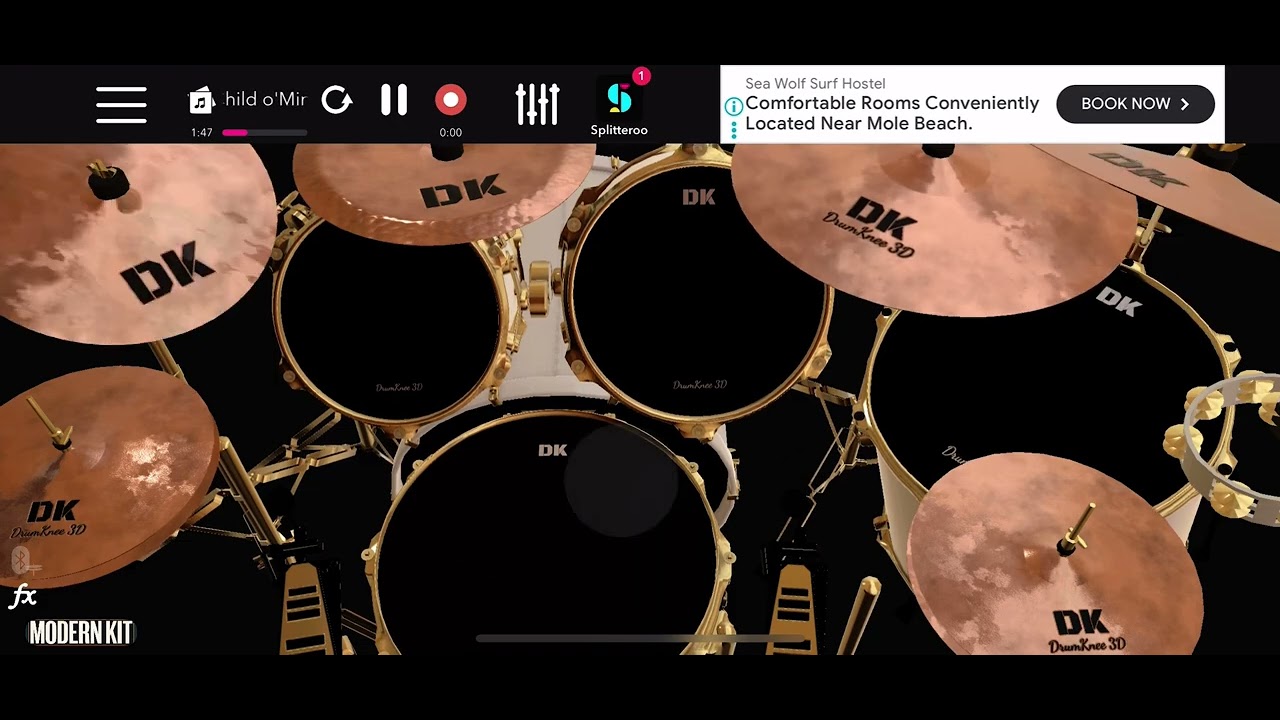Image resolution: width=1280 pixels, height=720 pixels.
Task: Pause the playing track
Action: pyautogui.click(x=394, y=100)
